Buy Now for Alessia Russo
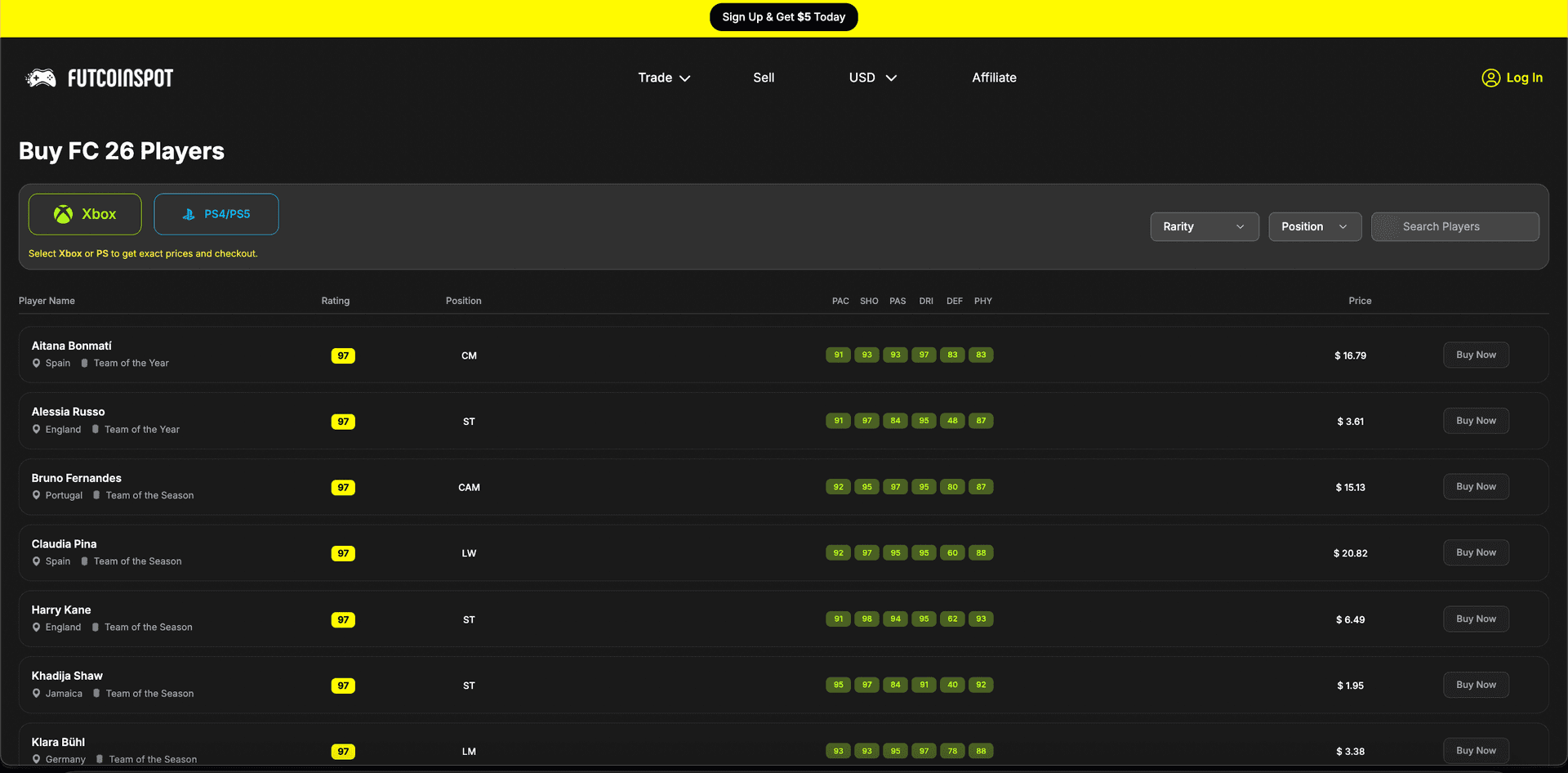This screenshot has width=1568, height=773. coord(1476,421)
